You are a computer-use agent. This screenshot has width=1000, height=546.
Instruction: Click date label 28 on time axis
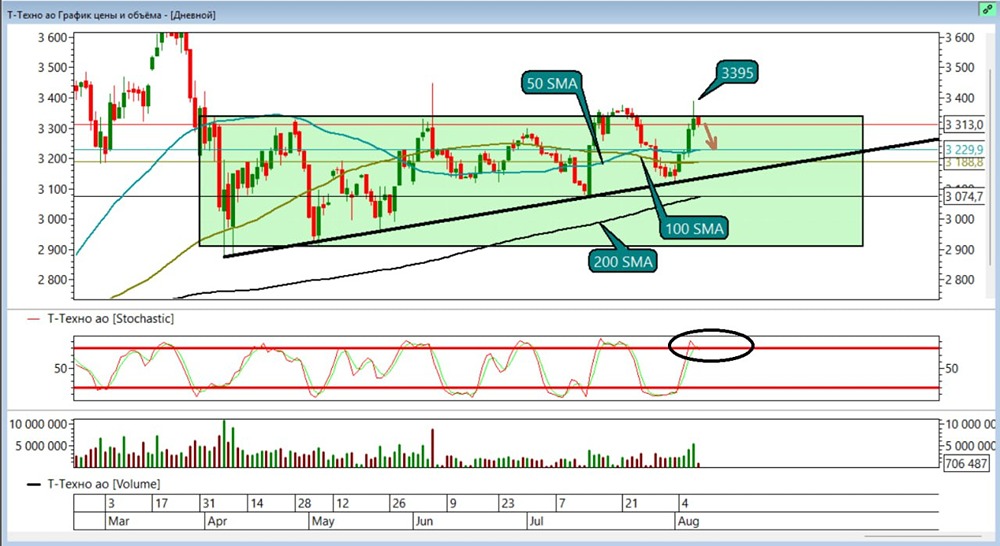(x=304, y=503)
